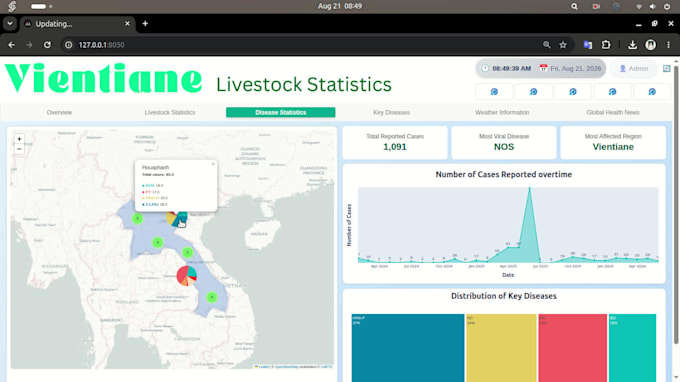Open the tab search dropdown arrow

10,23
